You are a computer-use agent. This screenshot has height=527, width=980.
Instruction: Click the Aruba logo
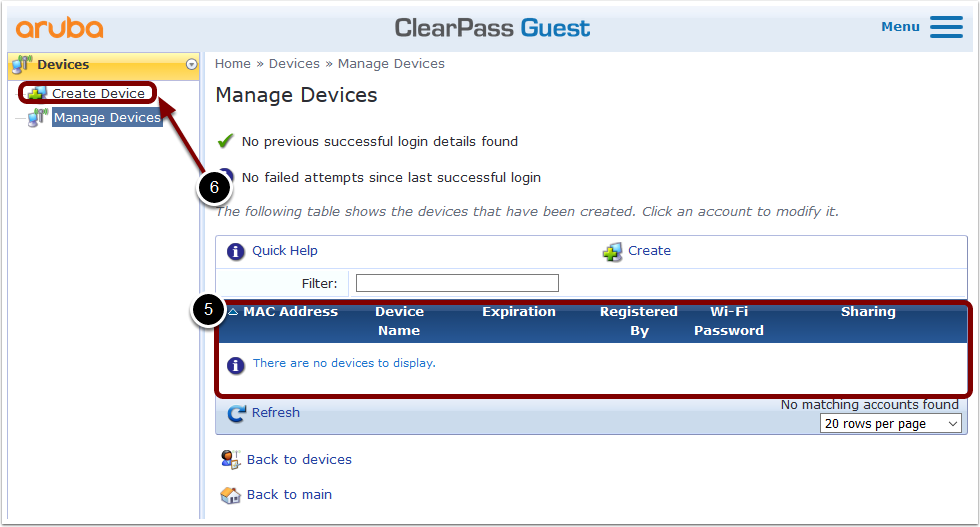pyautogui.click(x=59, y=28)
